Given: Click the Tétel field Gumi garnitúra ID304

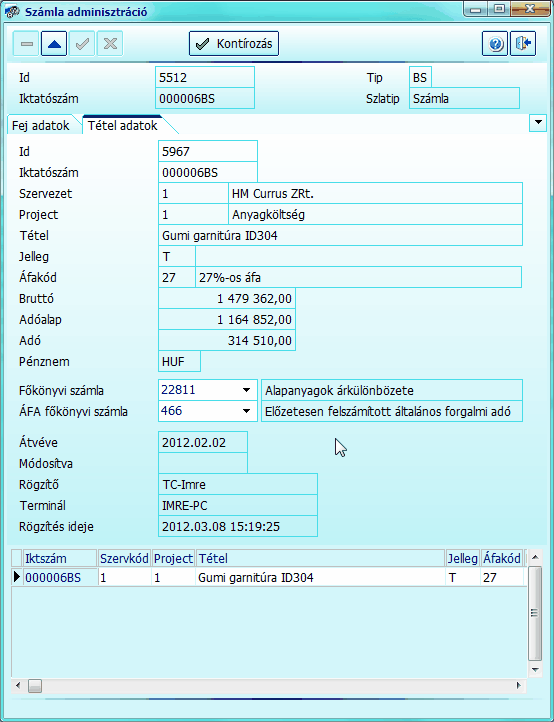Looking at the screenshot, I should click(340, 236).
